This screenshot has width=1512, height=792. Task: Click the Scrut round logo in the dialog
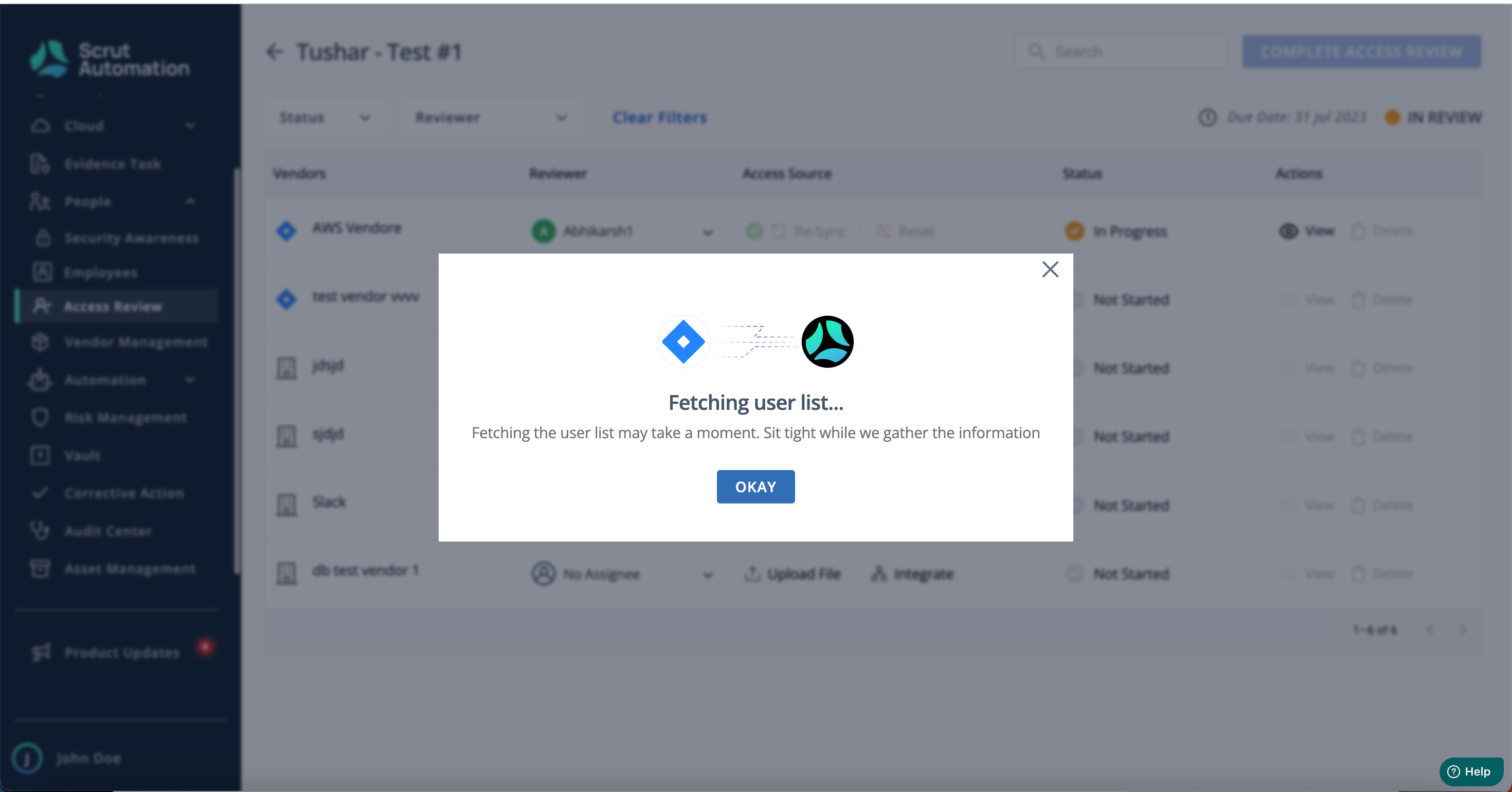pyautogui.click(x=827, y=341)
